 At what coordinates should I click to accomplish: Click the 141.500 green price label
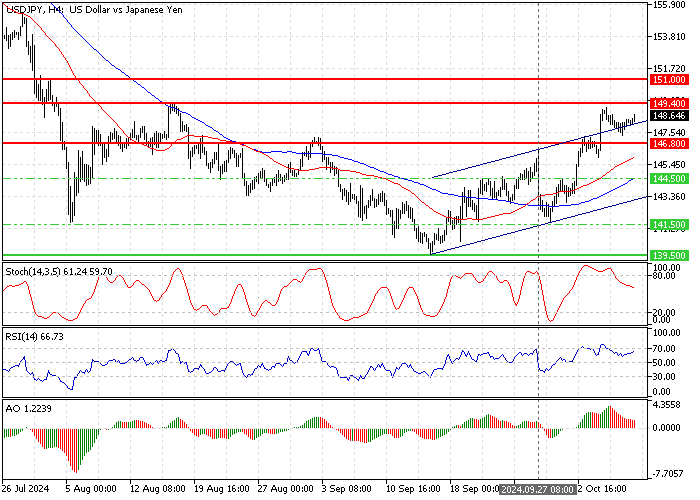669,225
